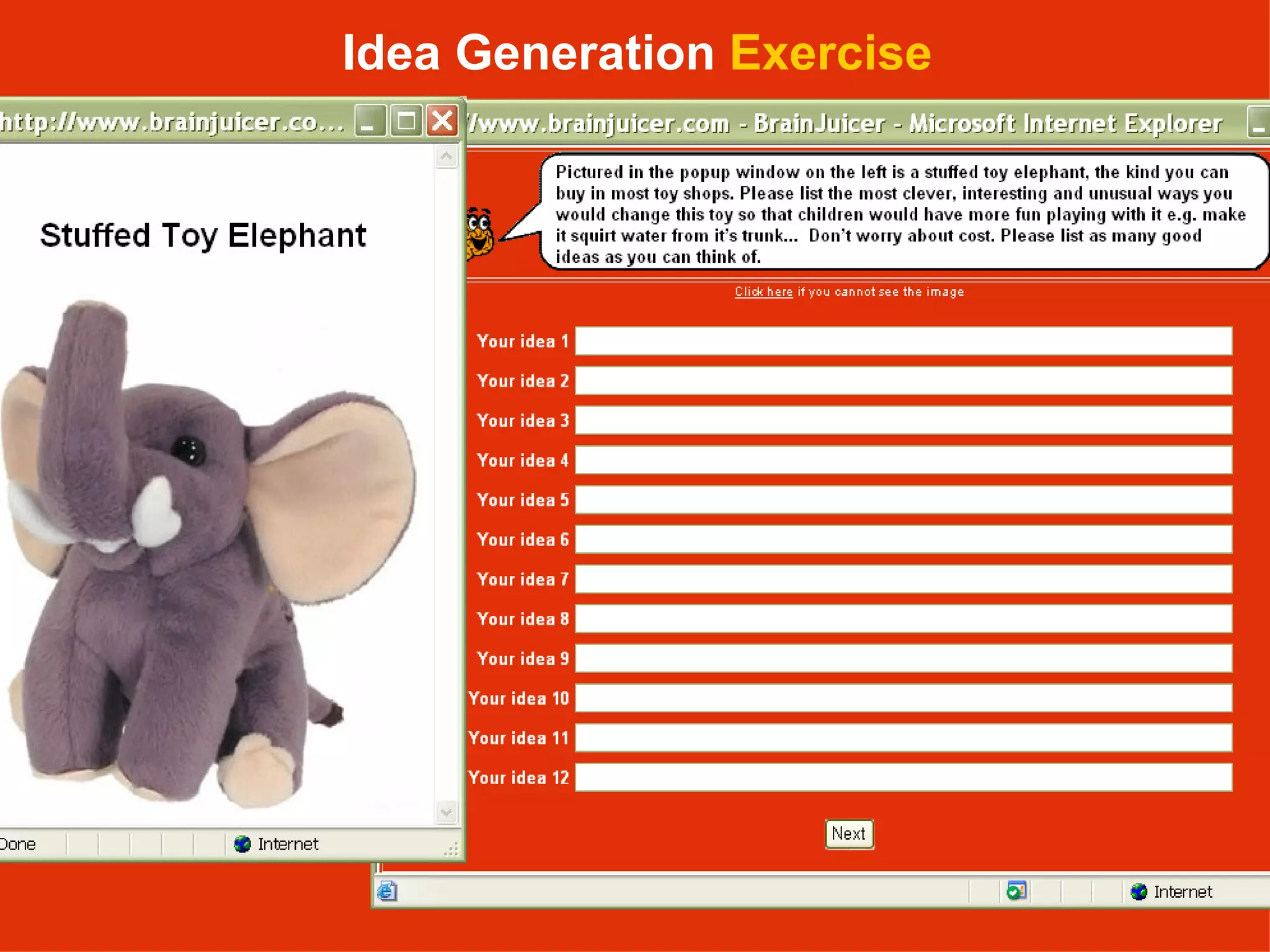Focus the 'Your idea 4' text field

point(904,460)
